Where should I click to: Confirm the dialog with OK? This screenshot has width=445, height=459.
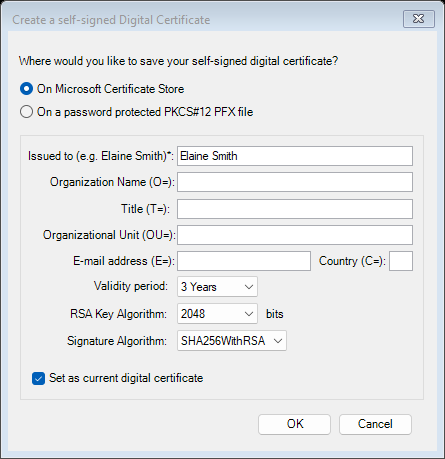pos(294,424)
